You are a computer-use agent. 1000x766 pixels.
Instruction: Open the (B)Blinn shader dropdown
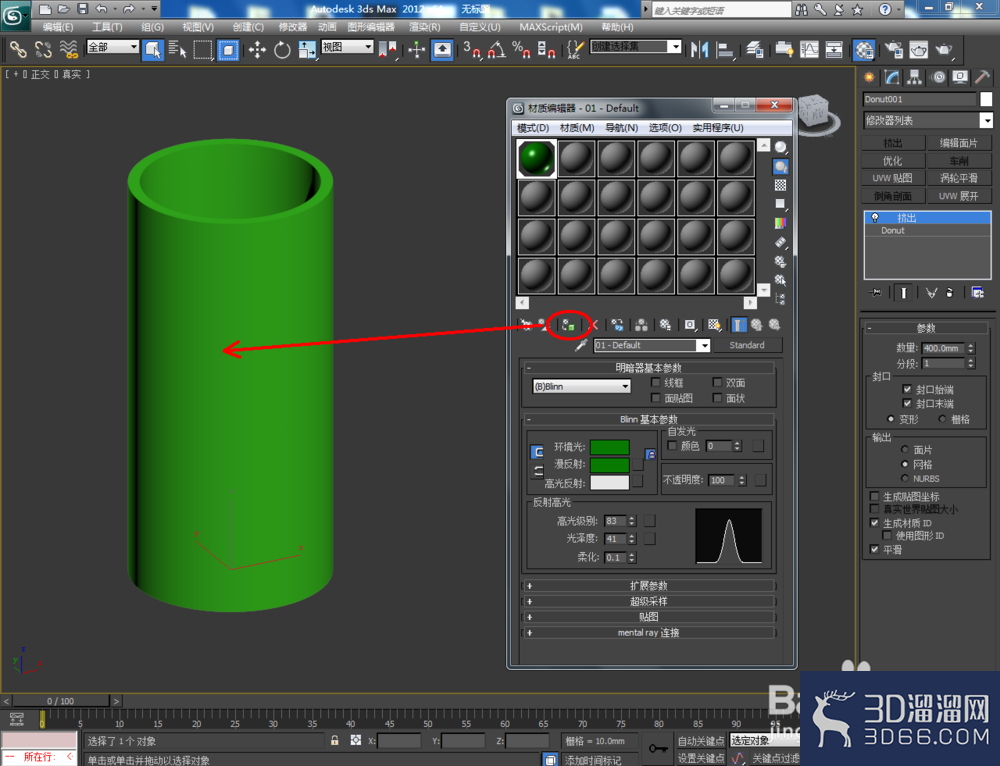tap(582, 387)
